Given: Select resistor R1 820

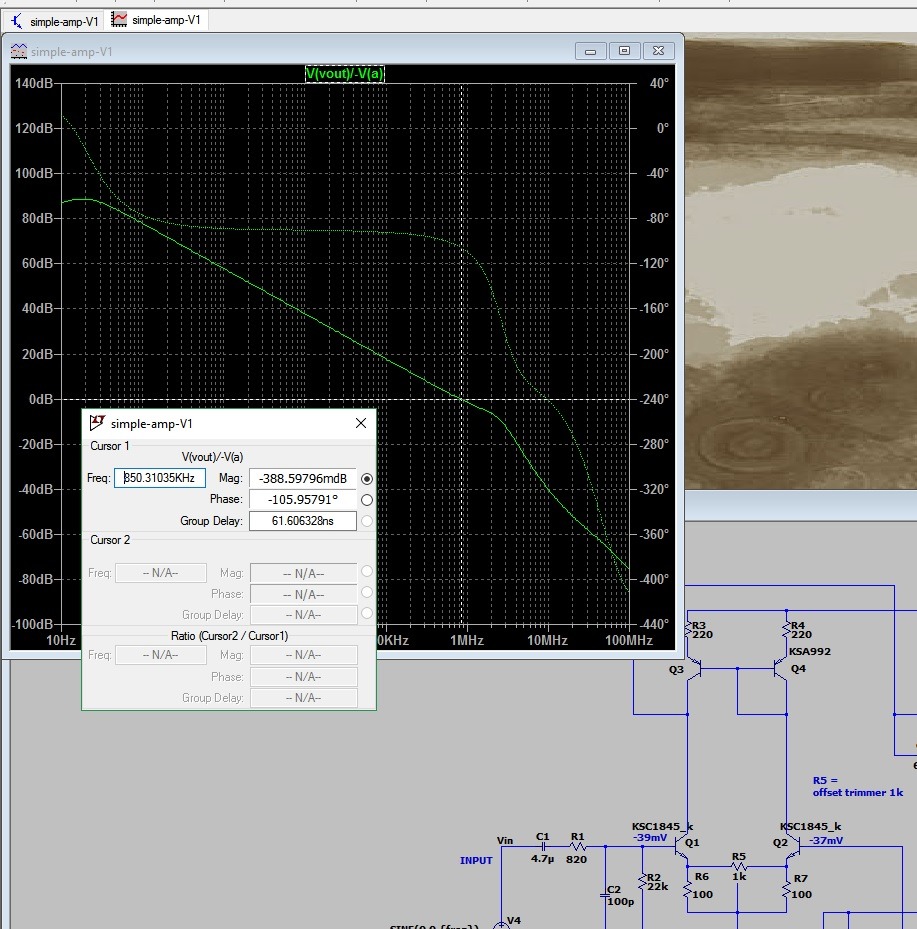Looking at the screenshot, I should [x=578, y=847].
